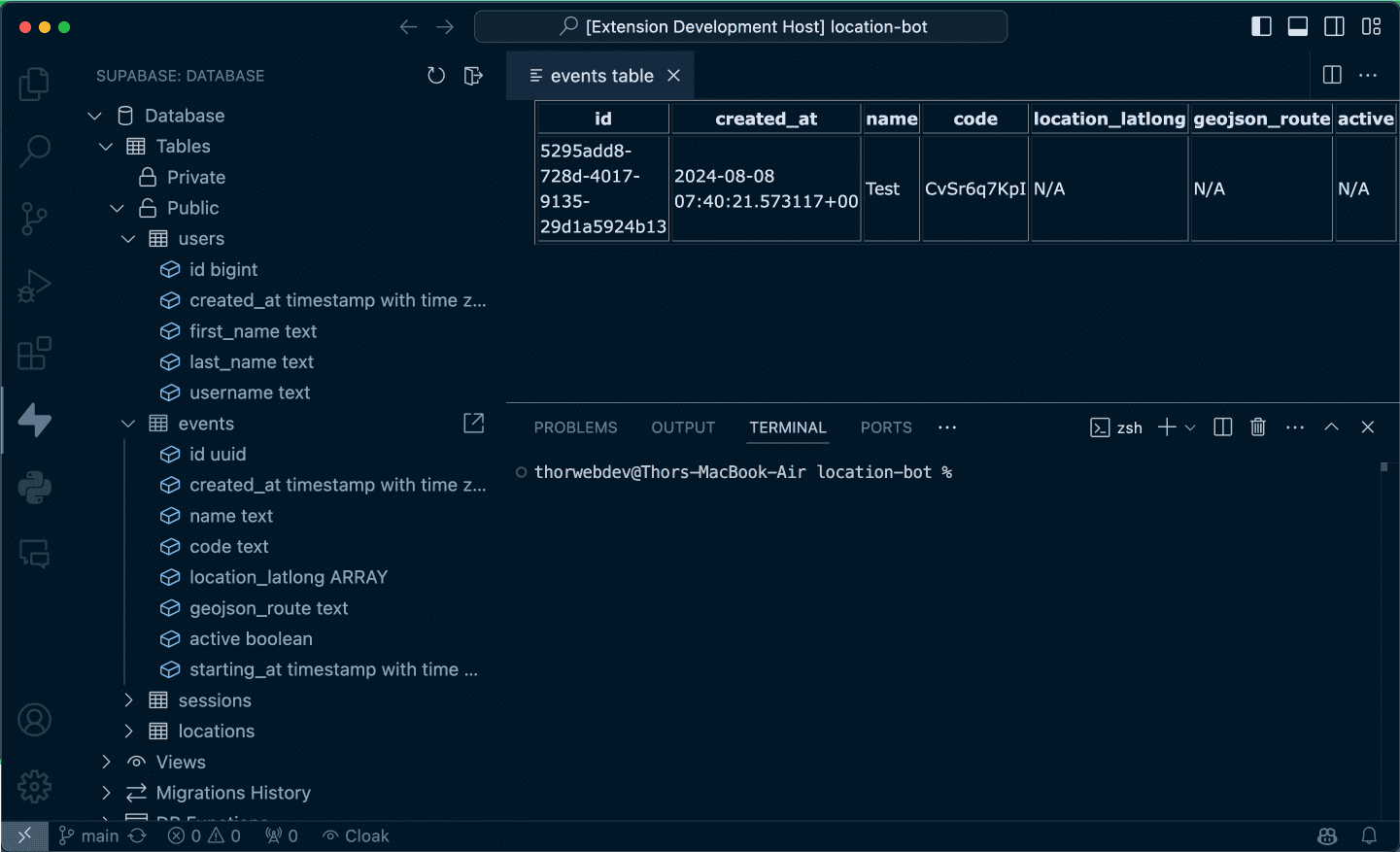Toggle the primary sidebar visibility
The height and width of the screenshot is (852, 1400).
coord(1261,26)
